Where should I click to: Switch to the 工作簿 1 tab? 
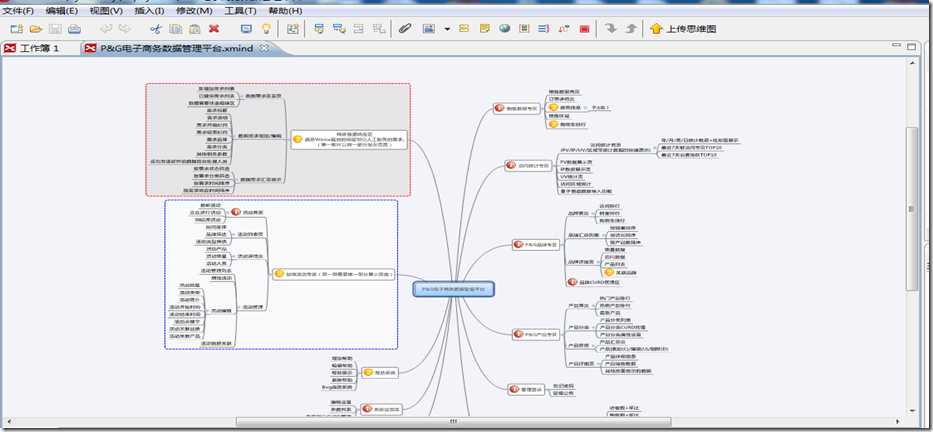tap(33, 48)
